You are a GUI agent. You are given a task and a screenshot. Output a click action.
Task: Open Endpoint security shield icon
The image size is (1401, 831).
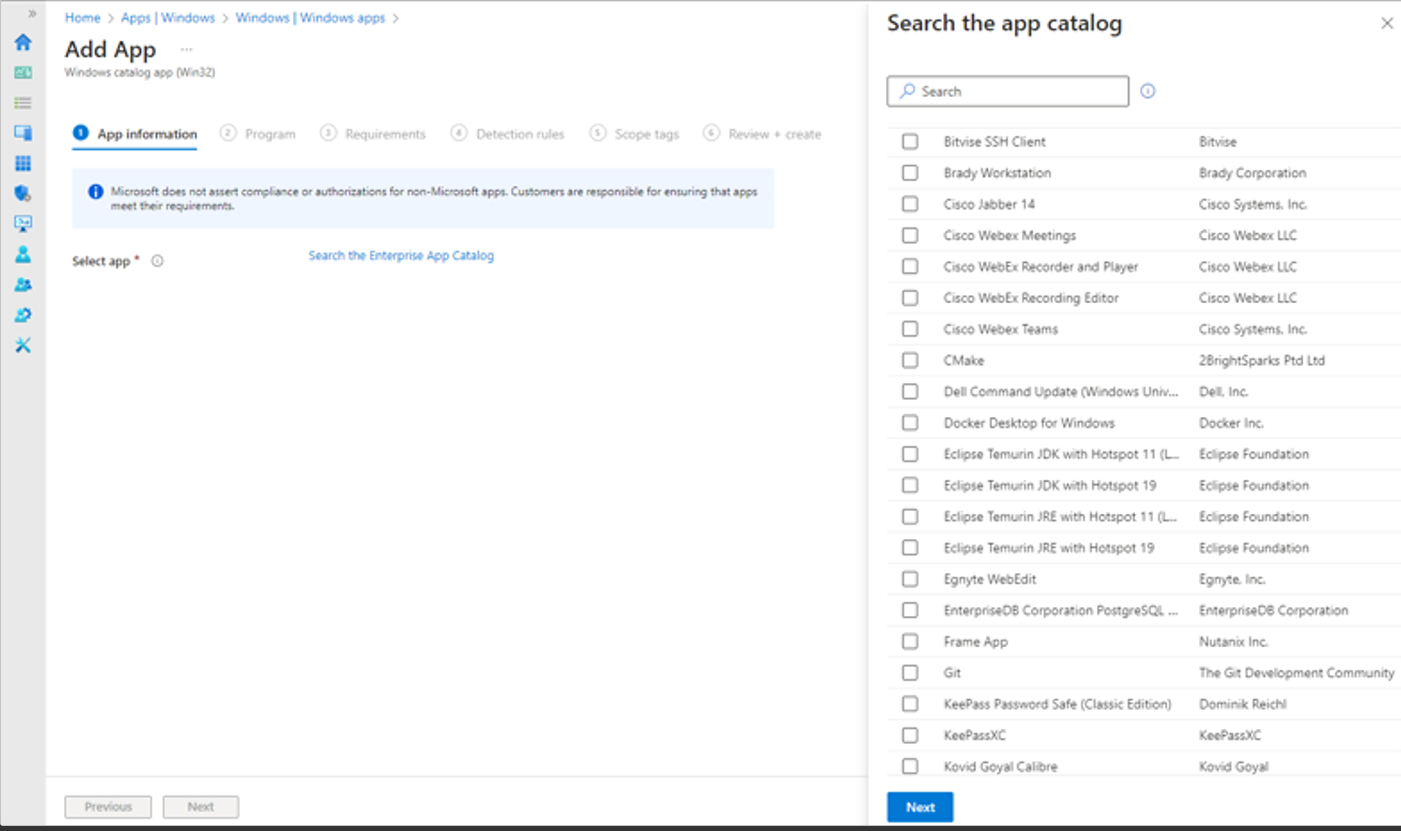23,193
